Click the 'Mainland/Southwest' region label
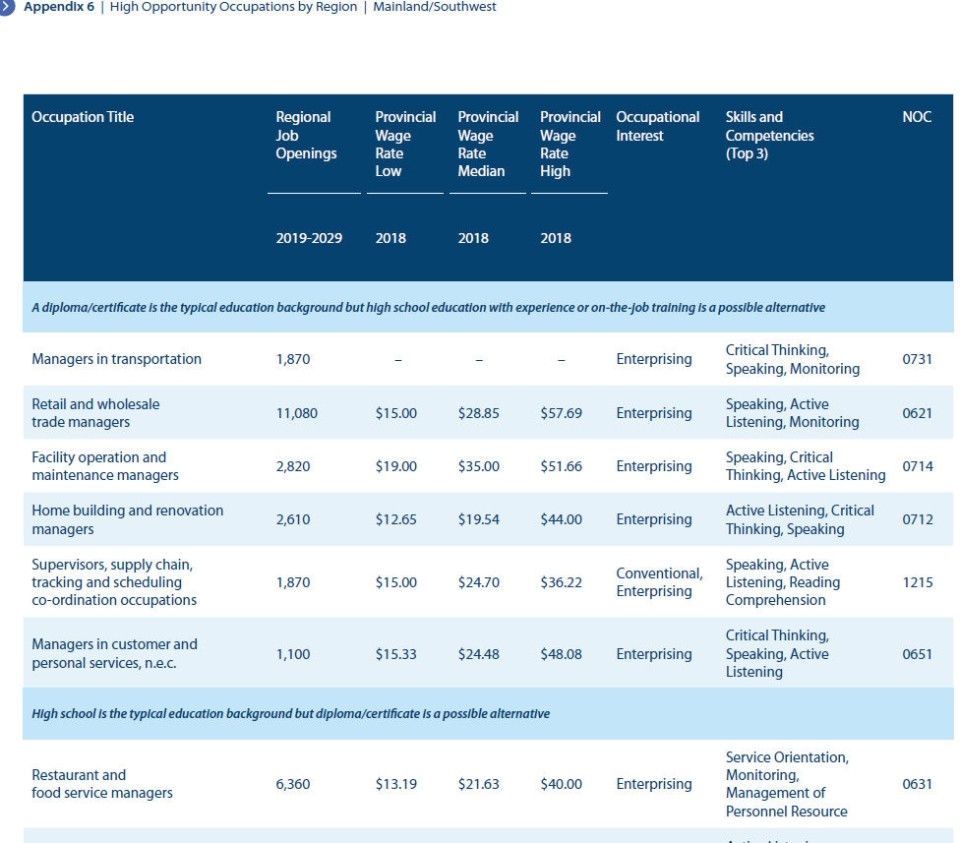The width and height of the screenshot is (960, 843). (x=435, y=7)
